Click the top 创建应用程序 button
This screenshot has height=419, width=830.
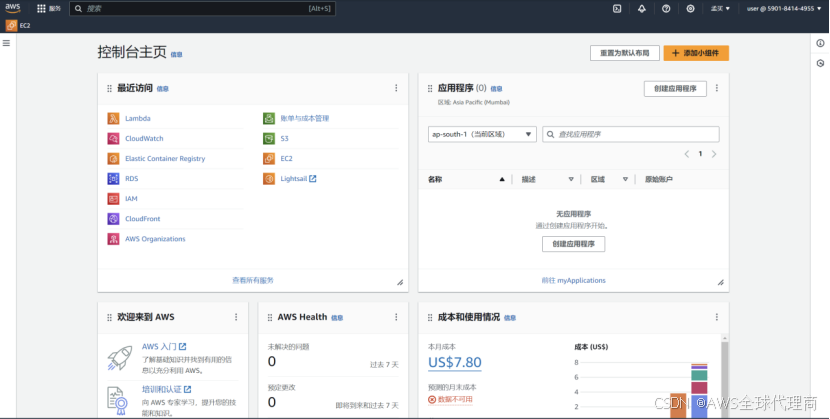(675, 88)
